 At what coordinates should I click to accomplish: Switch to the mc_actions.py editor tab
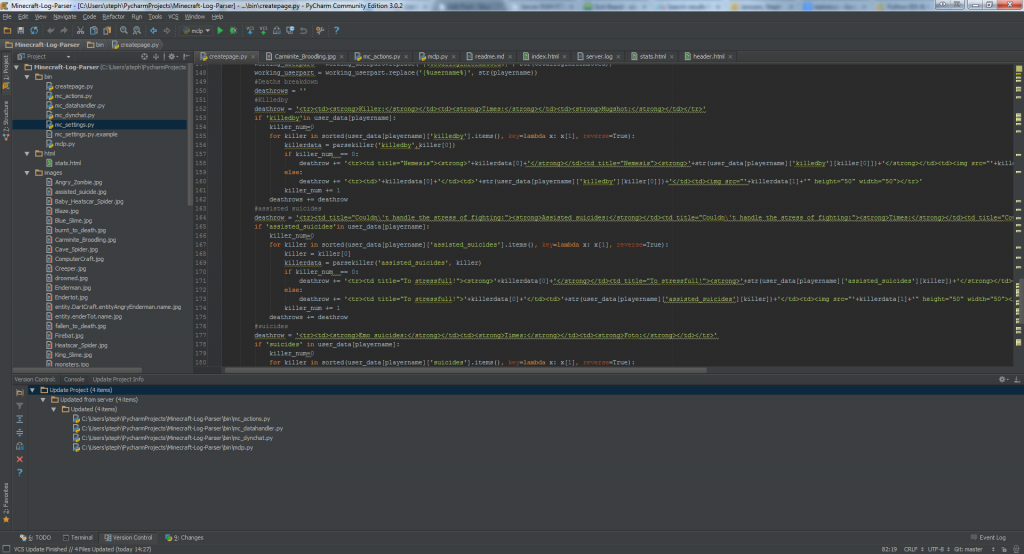click(x=381, y=56)
